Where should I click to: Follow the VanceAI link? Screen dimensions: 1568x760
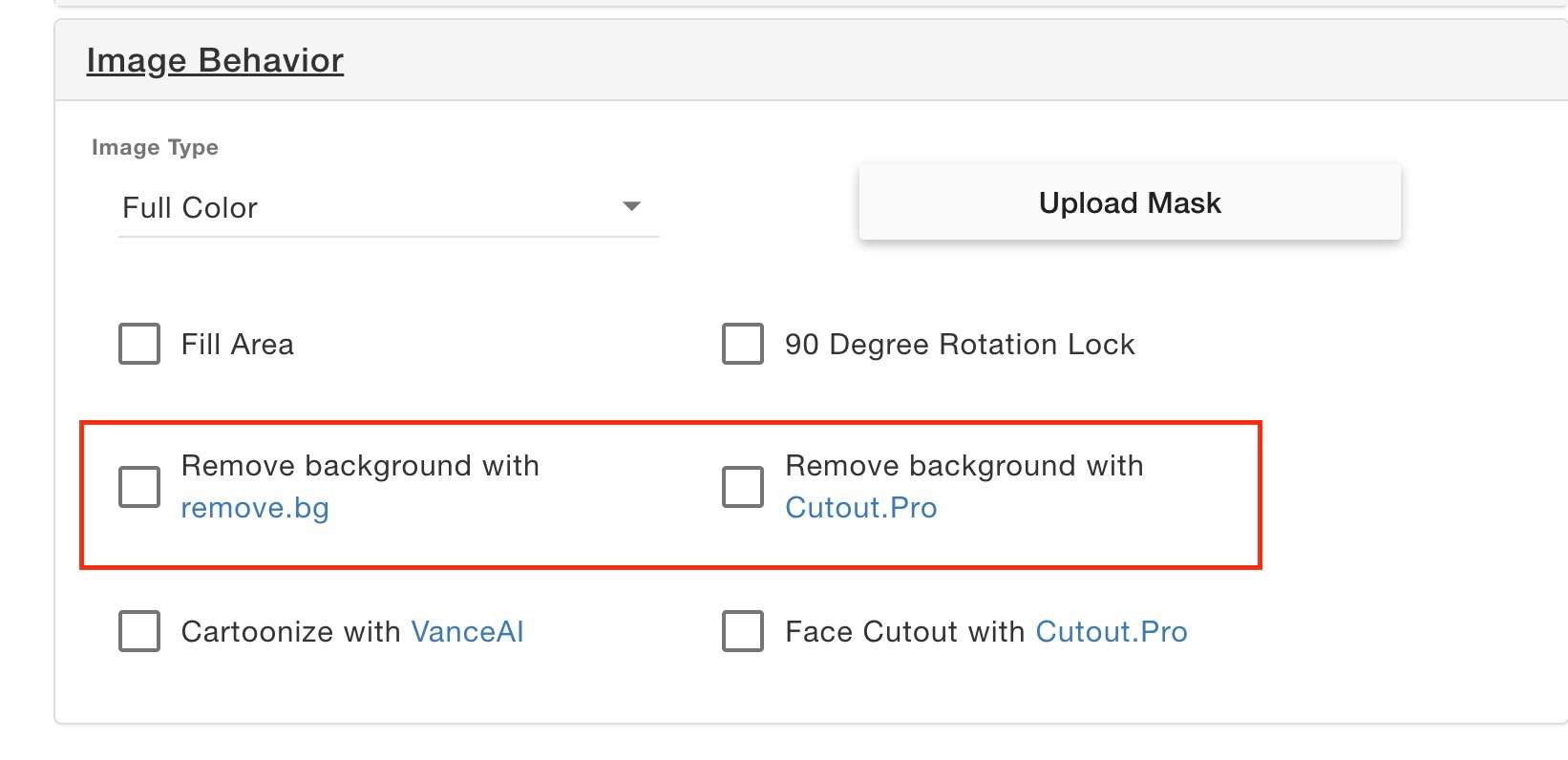(x=467, y=631)
